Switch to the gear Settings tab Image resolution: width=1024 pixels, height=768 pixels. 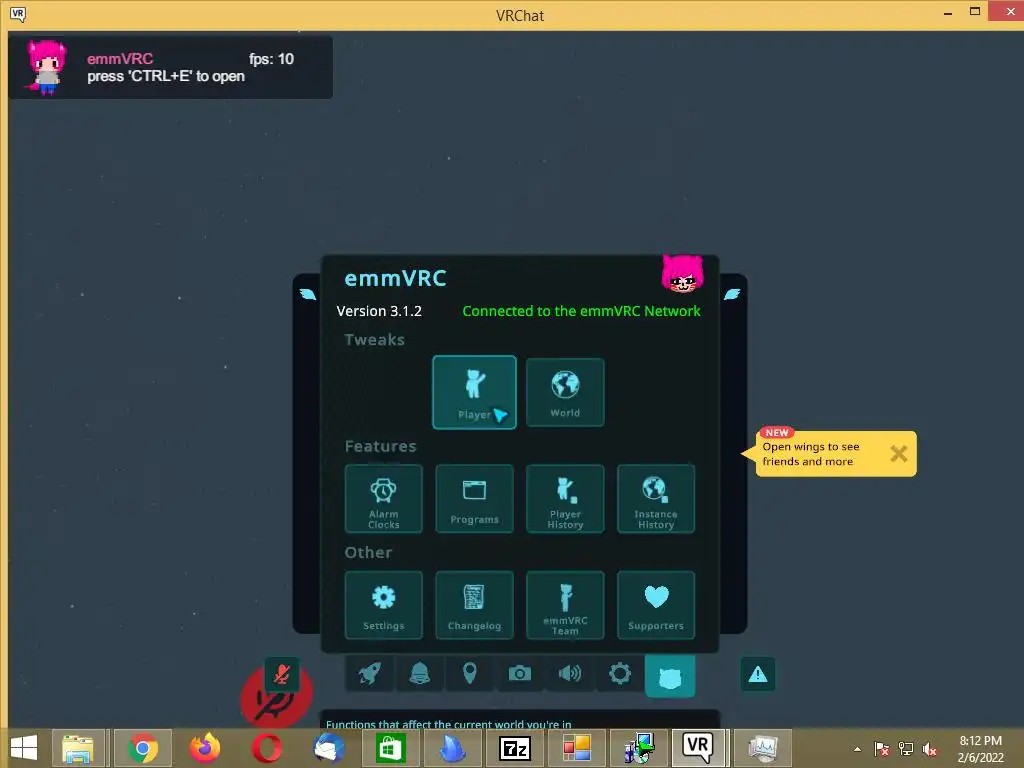(620, 673)
